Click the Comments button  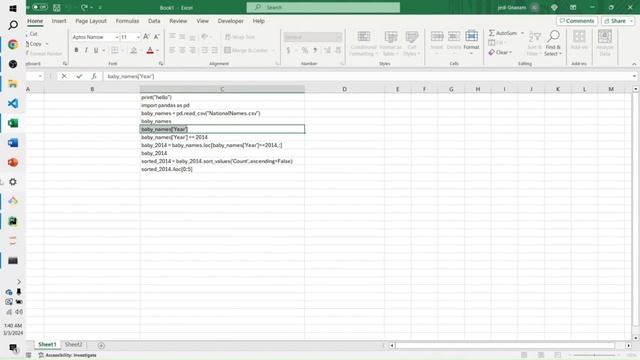tap(577, 21)
